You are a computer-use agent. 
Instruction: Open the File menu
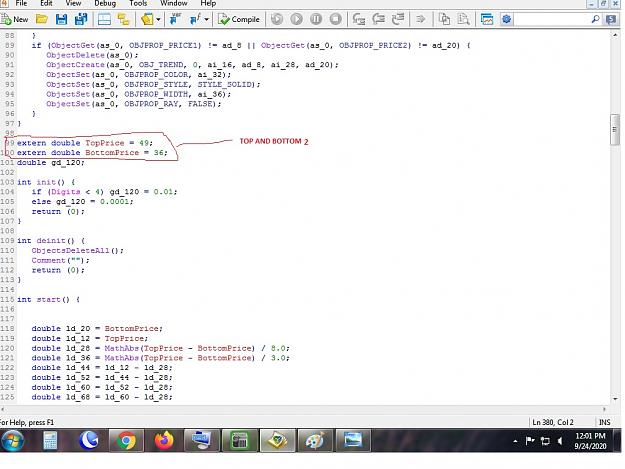coord(21,4)
